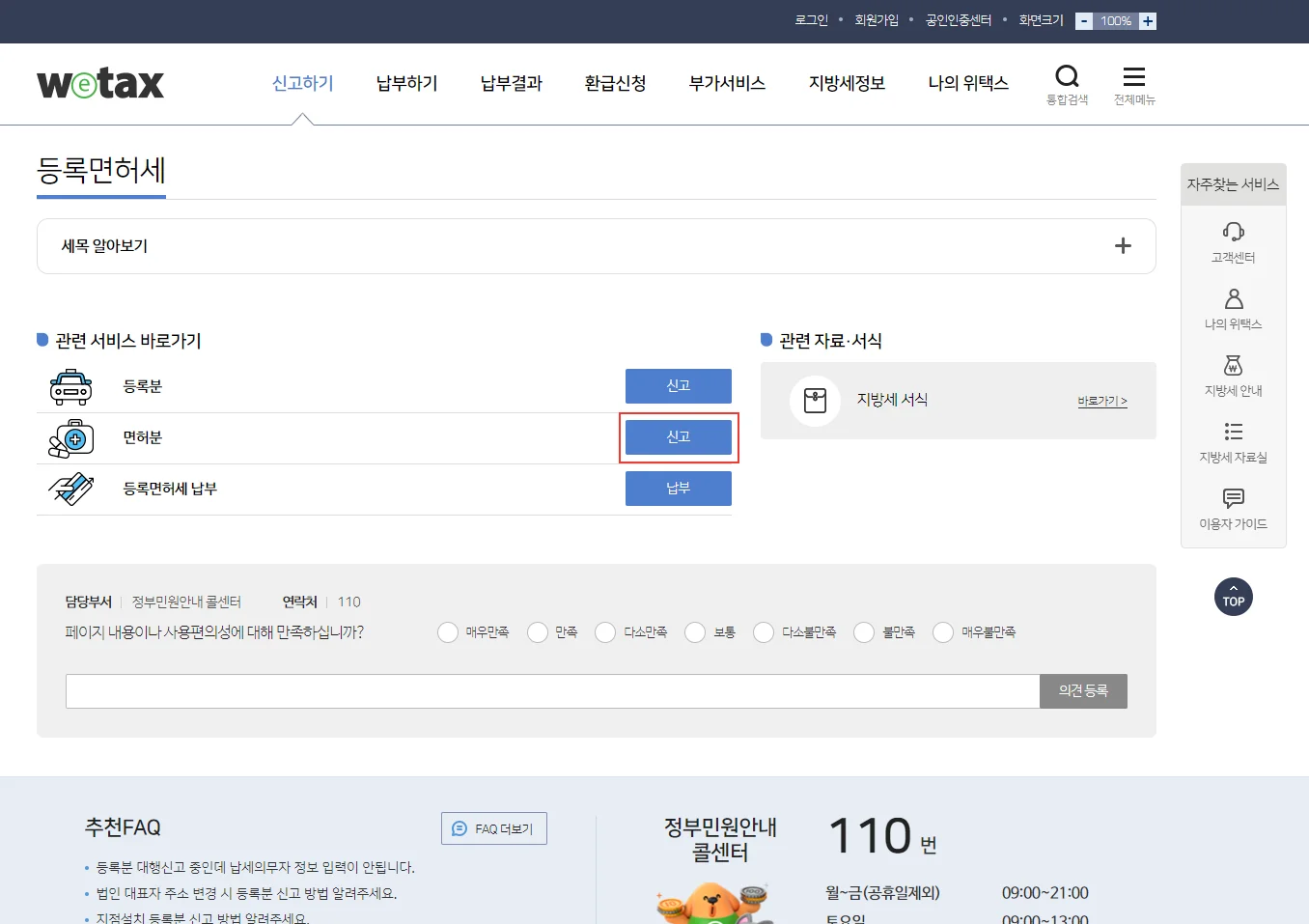Open 지방세 자료실 list icon

pyautogui.click(x=1233, y=432)
